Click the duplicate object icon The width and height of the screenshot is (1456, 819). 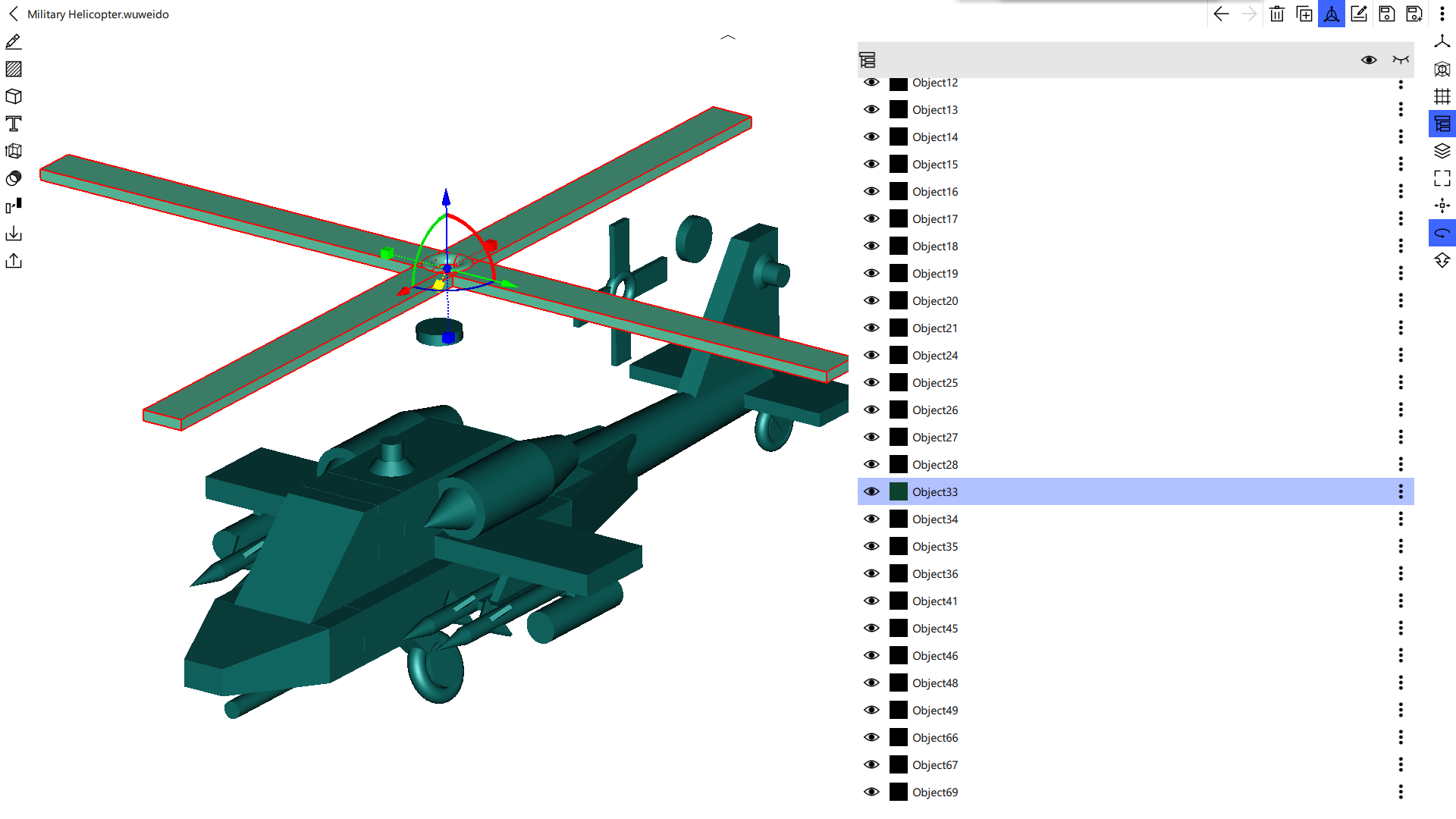1304,14
